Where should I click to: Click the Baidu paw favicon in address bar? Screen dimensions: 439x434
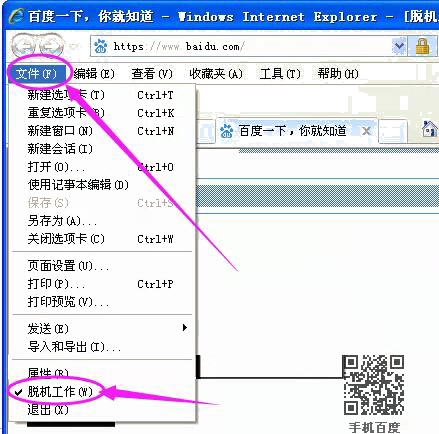[101, 46]
